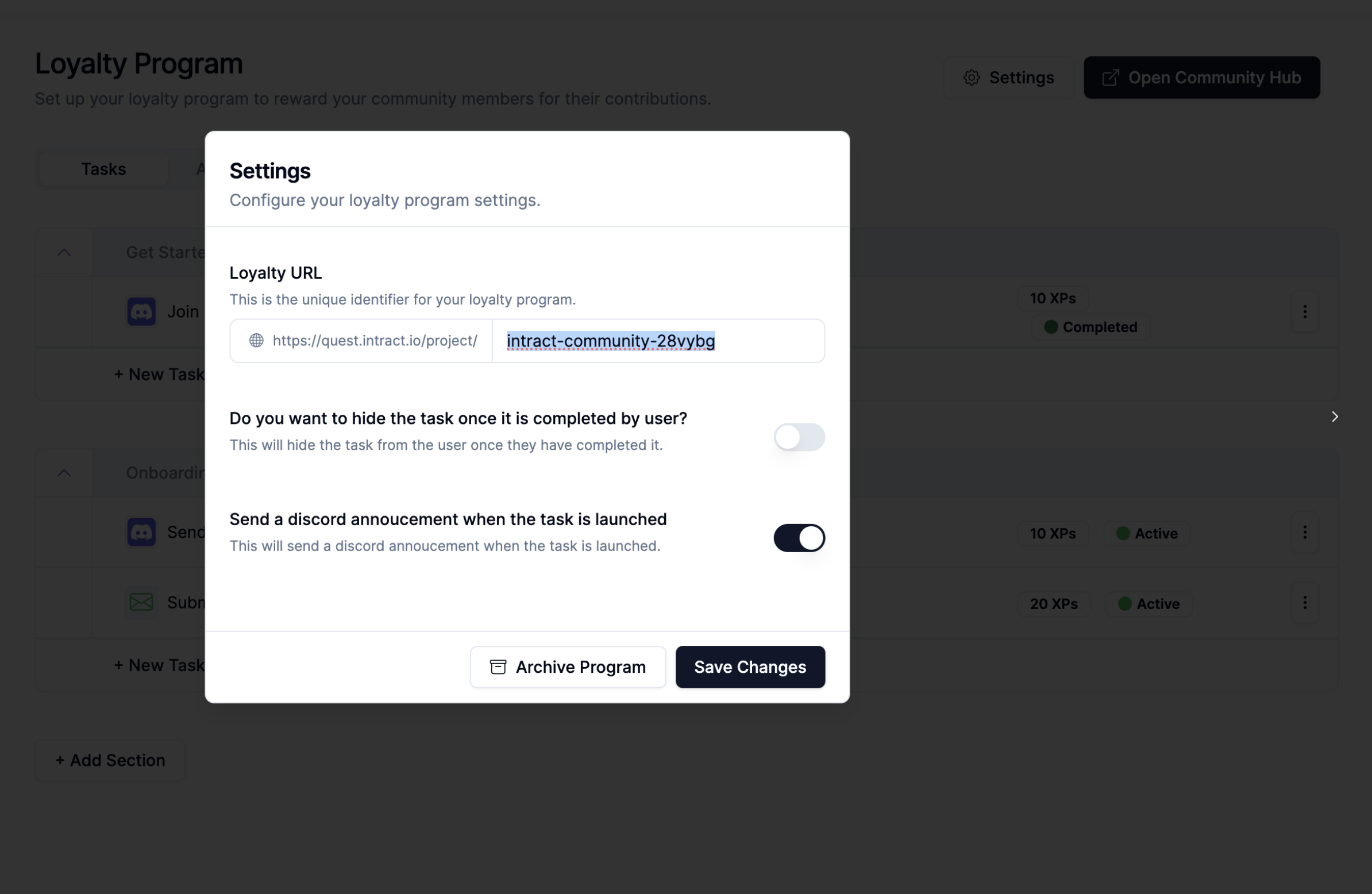1372x894 pixels.
Task: Click the Archive Program button
Action: (568, 667)
